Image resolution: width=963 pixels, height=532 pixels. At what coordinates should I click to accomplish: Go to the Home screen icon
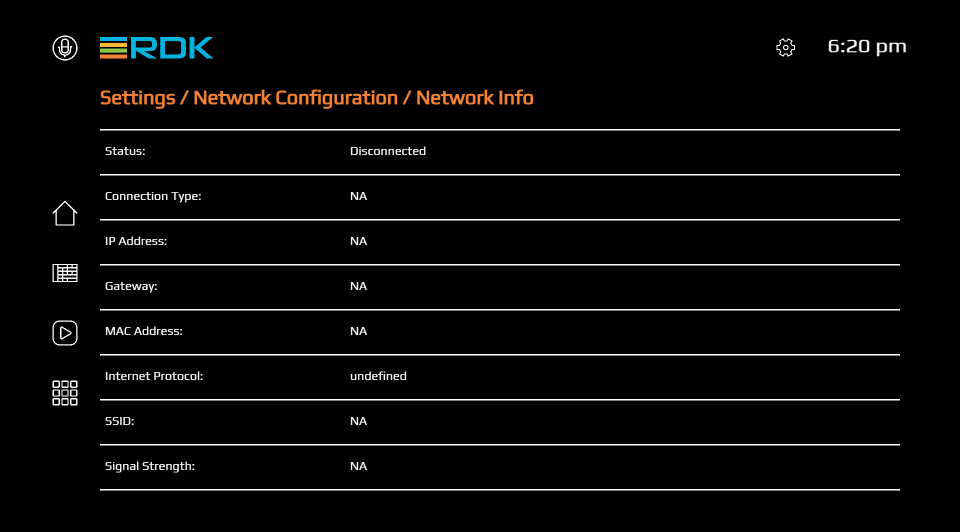[65, 213]
